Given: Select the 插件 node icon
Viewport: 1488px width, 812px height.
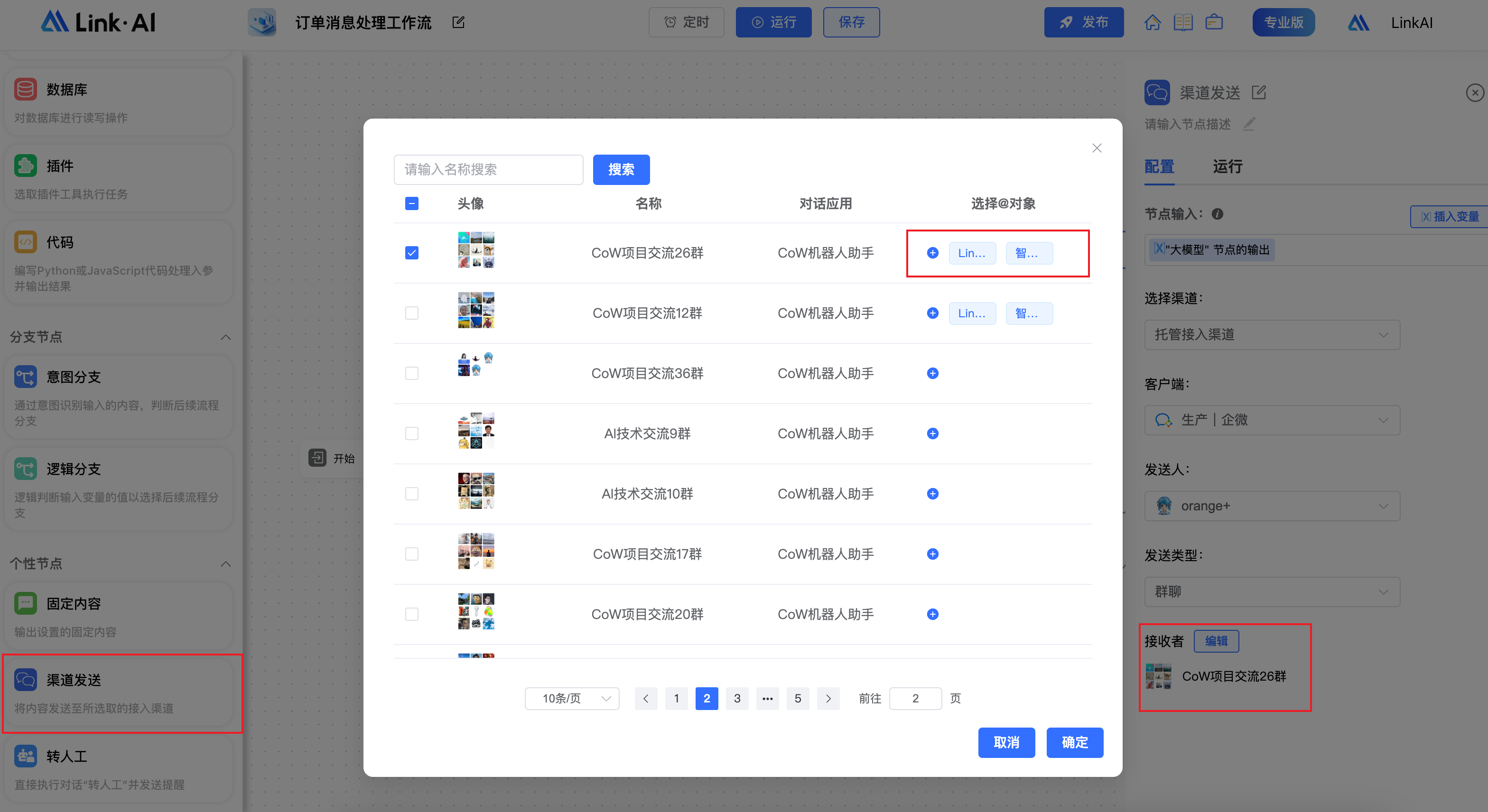Looking at the screenshot, I should [x=26, y=166].
